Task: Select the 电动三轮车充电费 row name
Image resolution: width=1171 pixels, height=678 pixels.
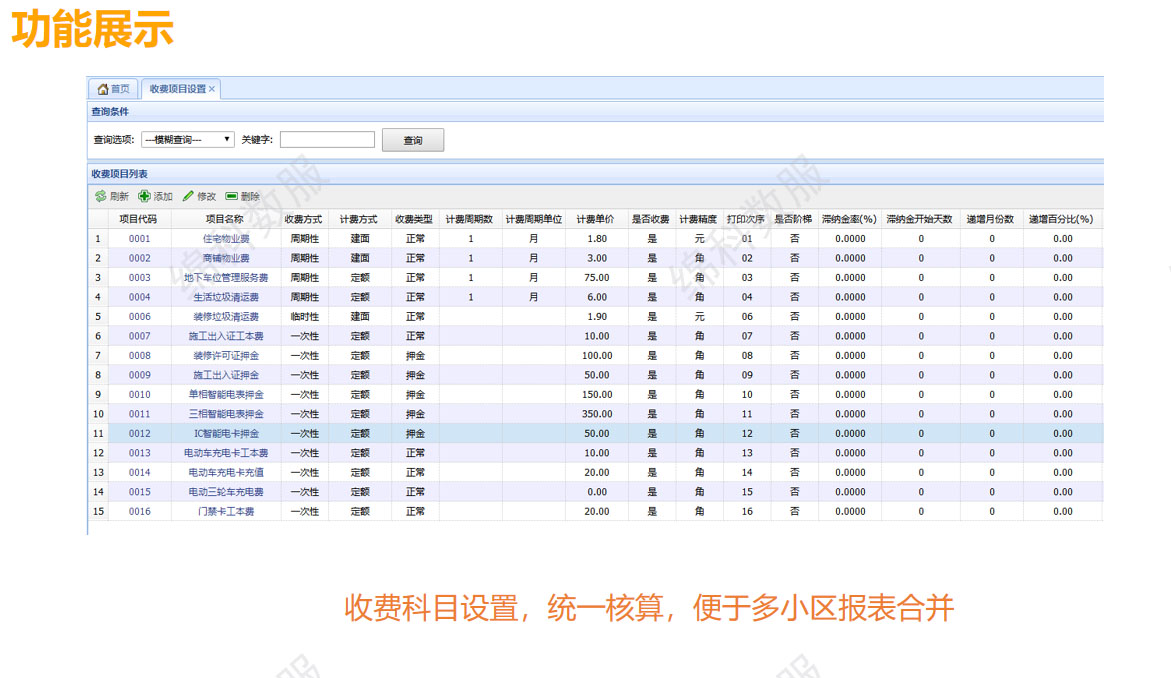Action: click(x=226, y=491)
